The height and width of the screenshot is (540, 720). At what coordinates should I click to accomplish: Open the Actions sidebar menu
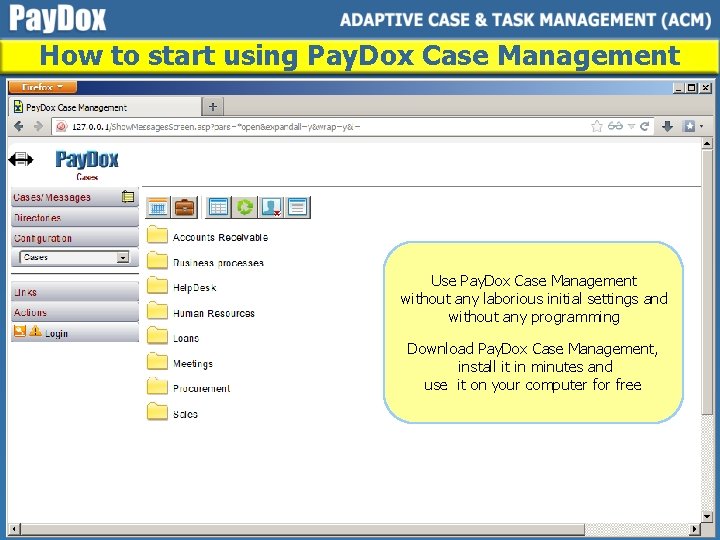tap(75, 312)
